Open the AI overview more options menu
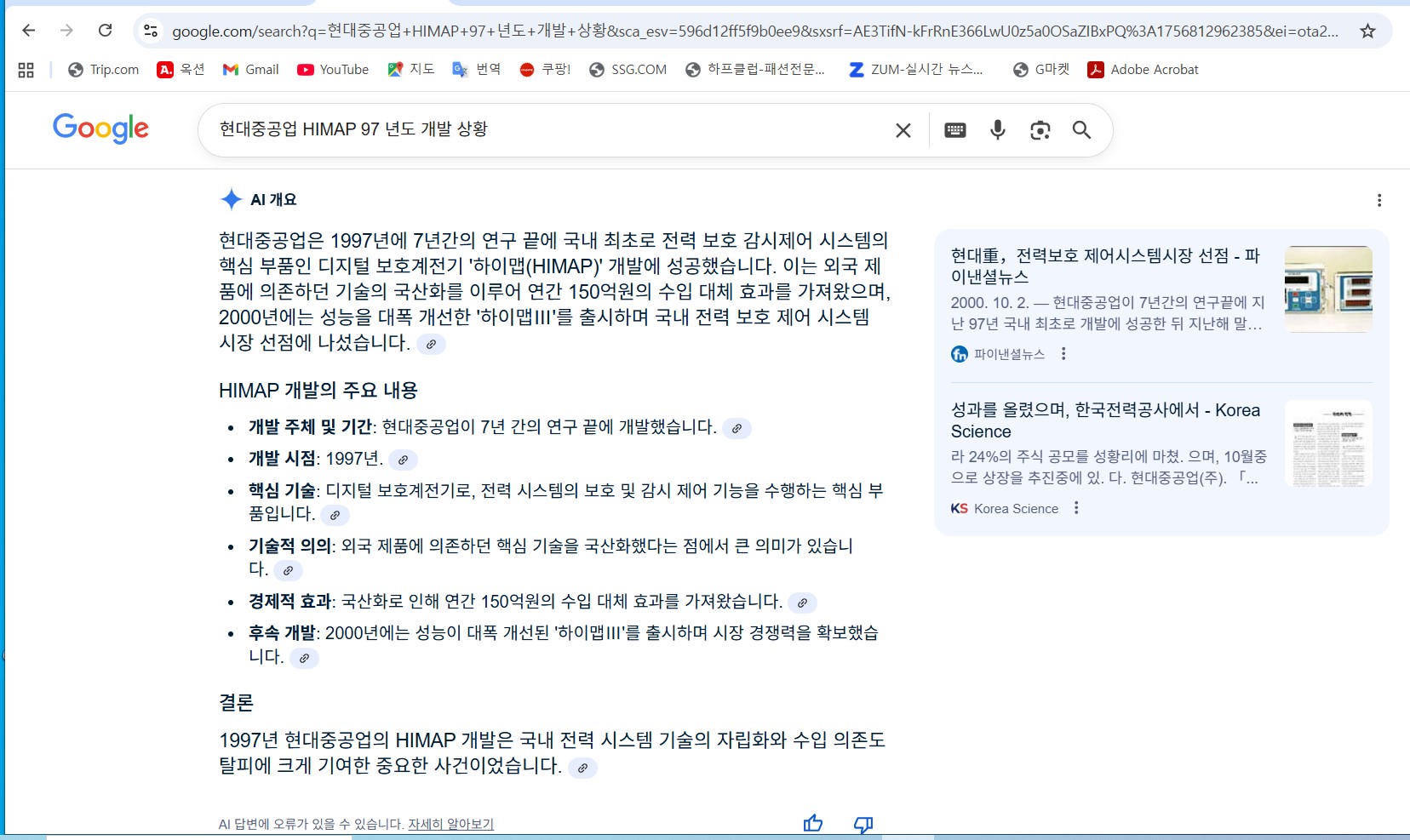 point(1379,200)
